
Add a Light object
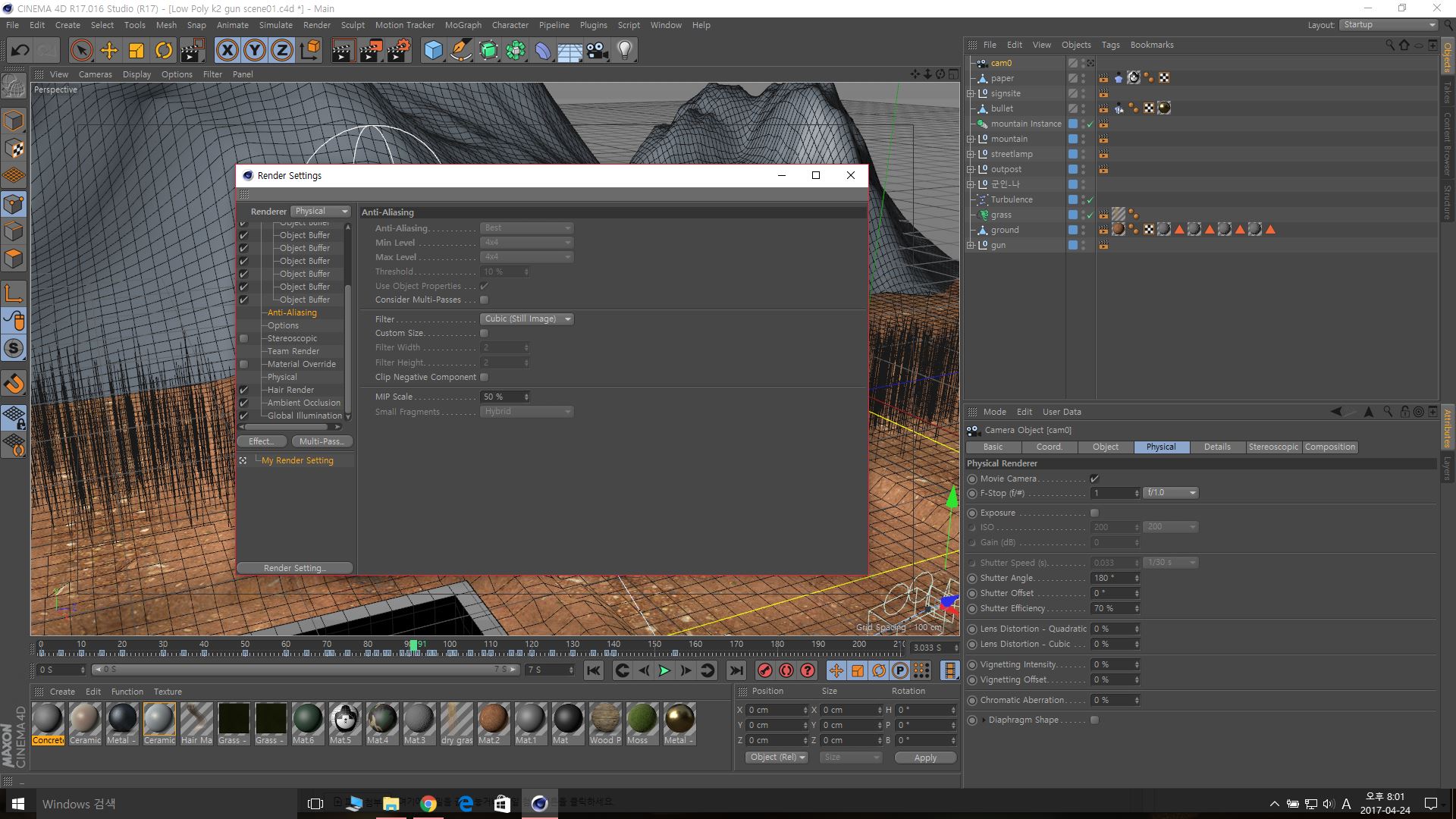[x=625, y=51]
